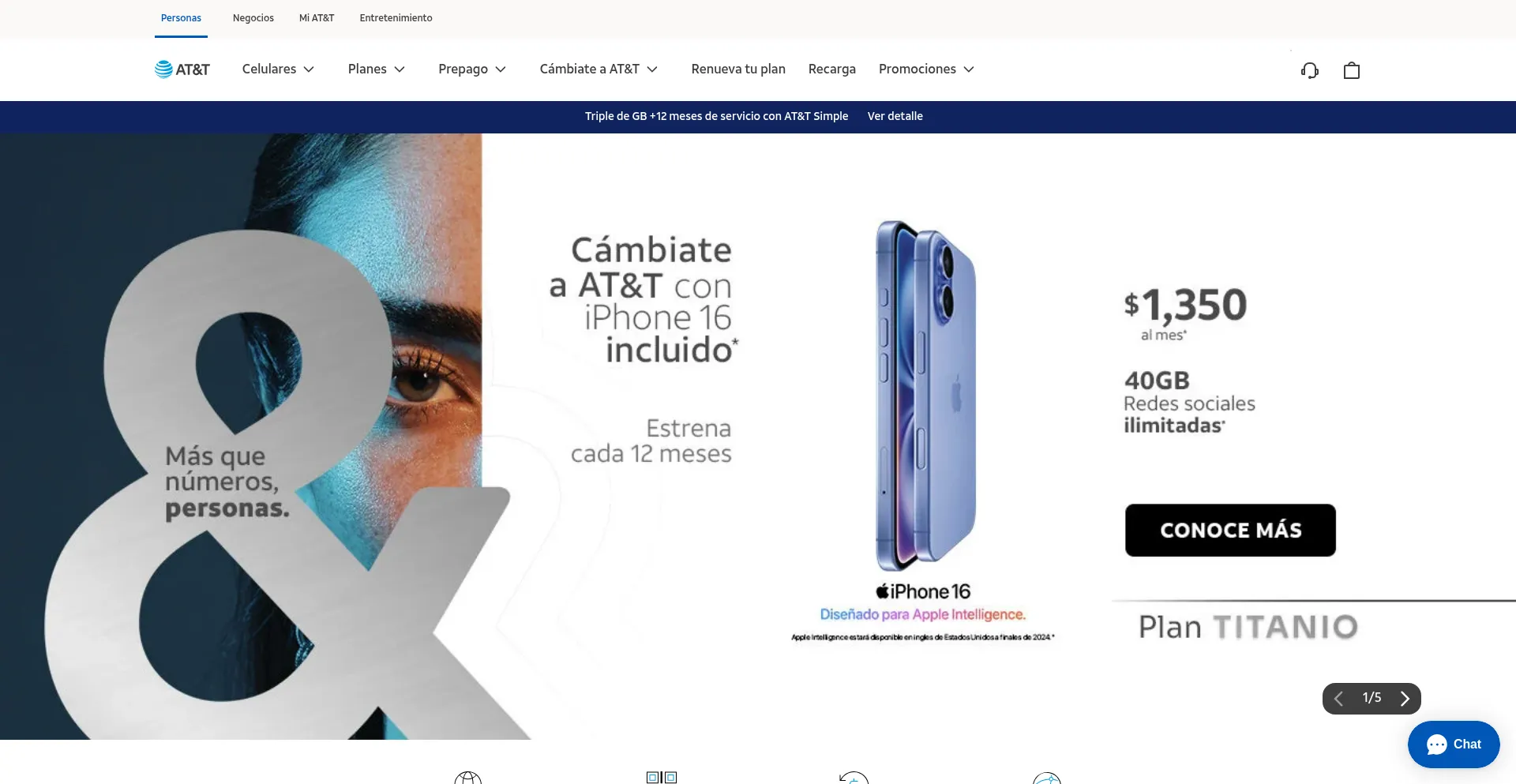Click the iPhone 16 product image

925,396
